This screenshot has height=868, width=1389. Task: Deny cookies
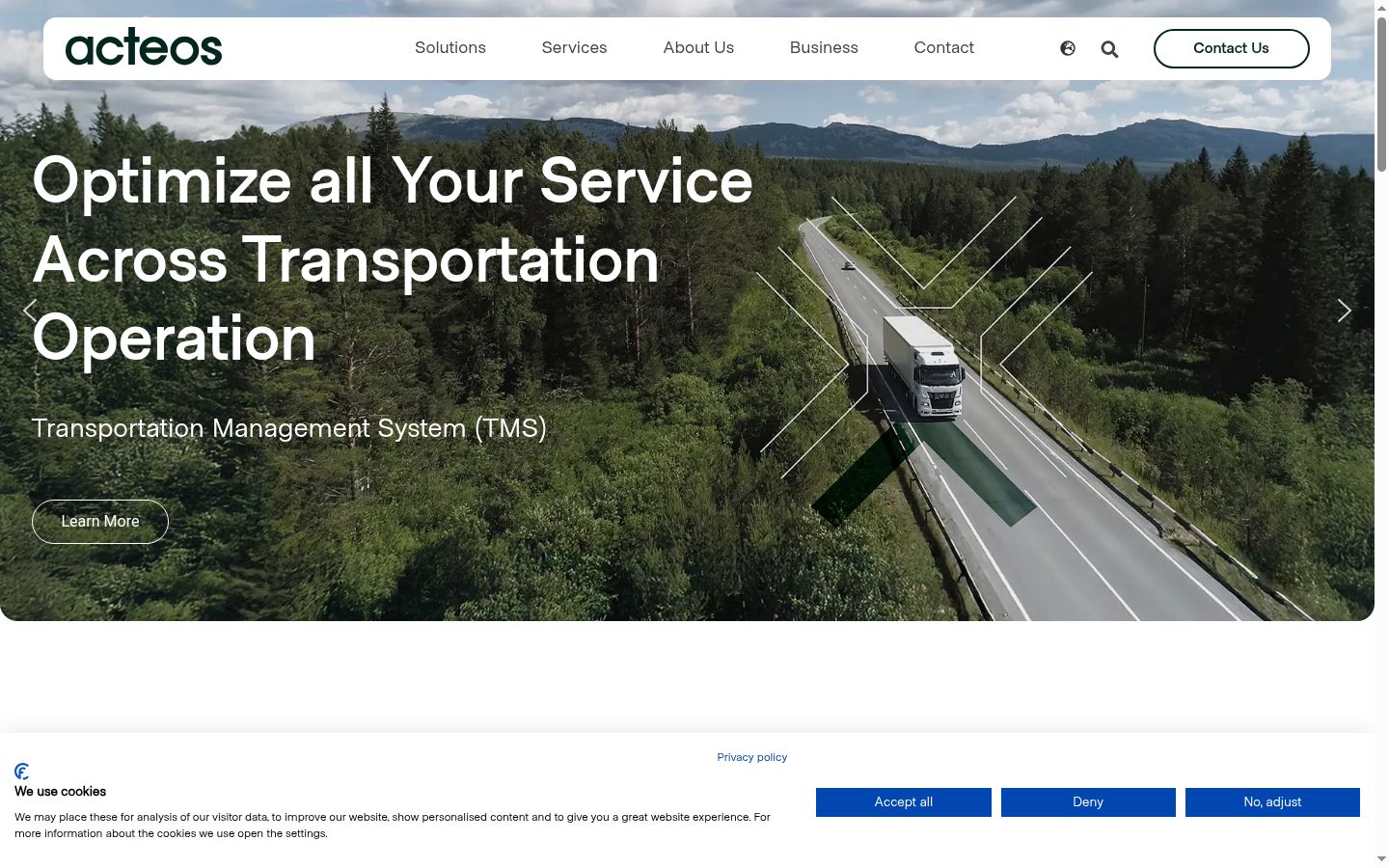tap(1088, 802)
